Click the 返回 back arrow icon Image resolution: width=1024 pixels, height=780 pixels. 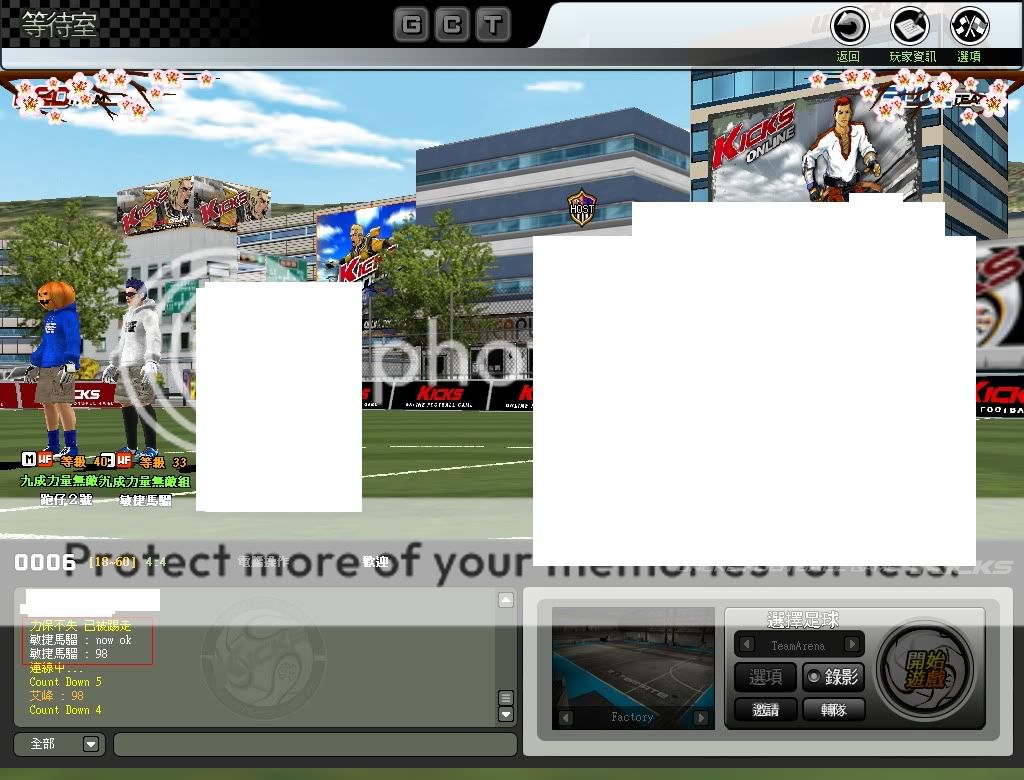pyautogui.click(x=849, y=25)
